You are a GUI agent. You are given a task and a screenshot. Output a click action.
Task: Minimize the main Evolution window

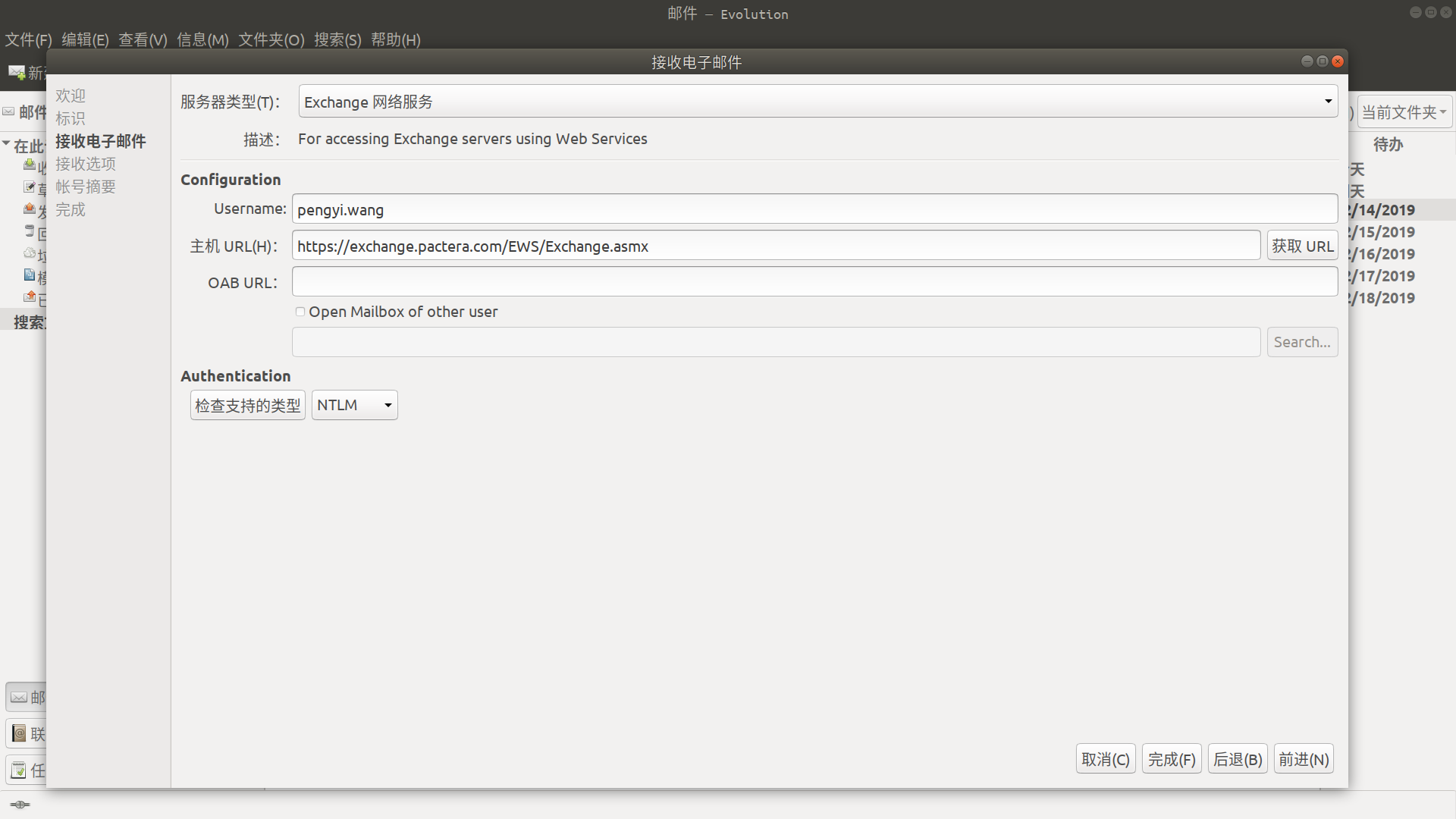[x=1415, y=13]
